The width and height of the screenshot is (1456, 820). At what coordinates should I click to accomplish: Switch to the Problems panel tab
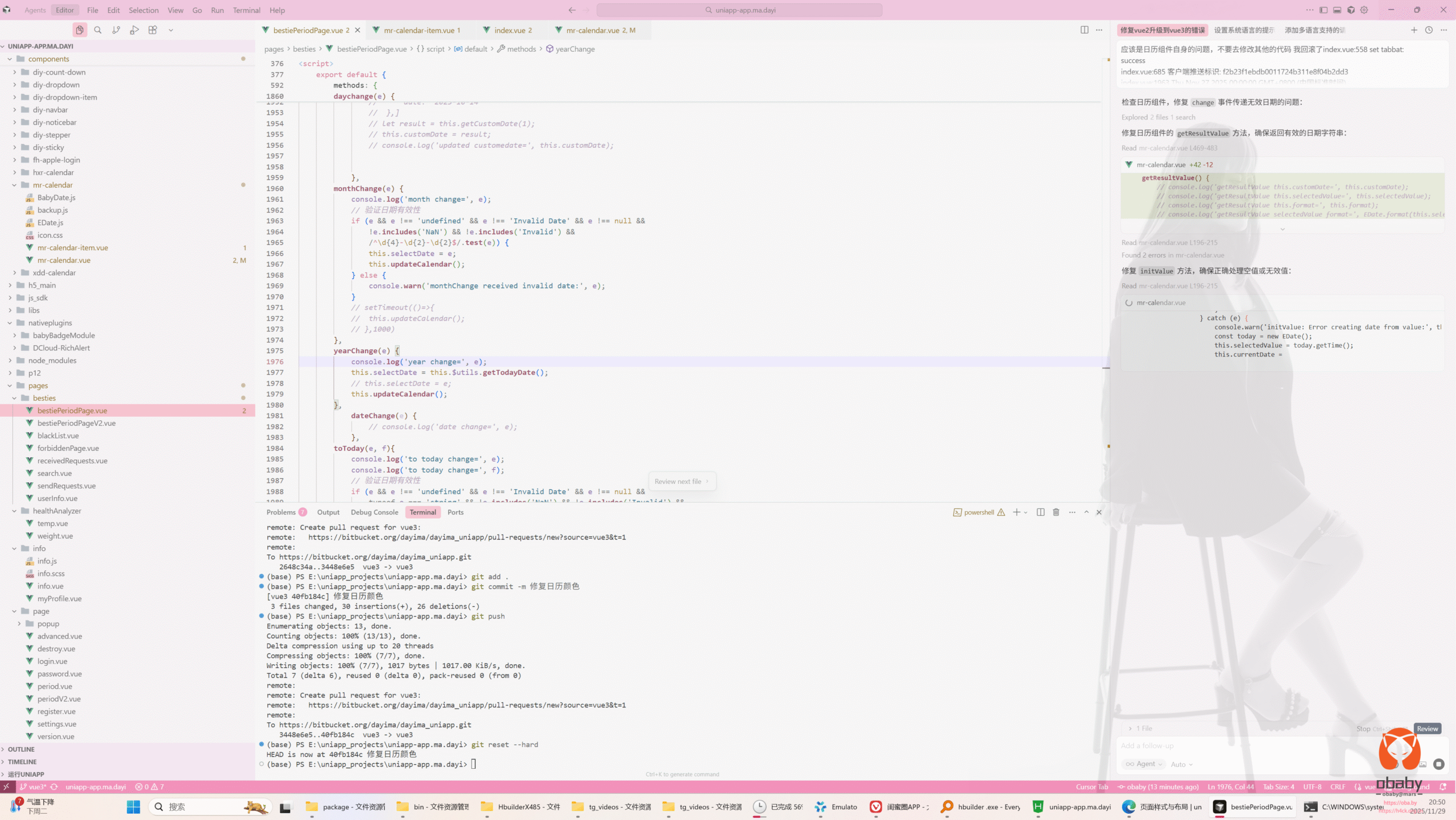pyautogui.click(x=281, y=512)
